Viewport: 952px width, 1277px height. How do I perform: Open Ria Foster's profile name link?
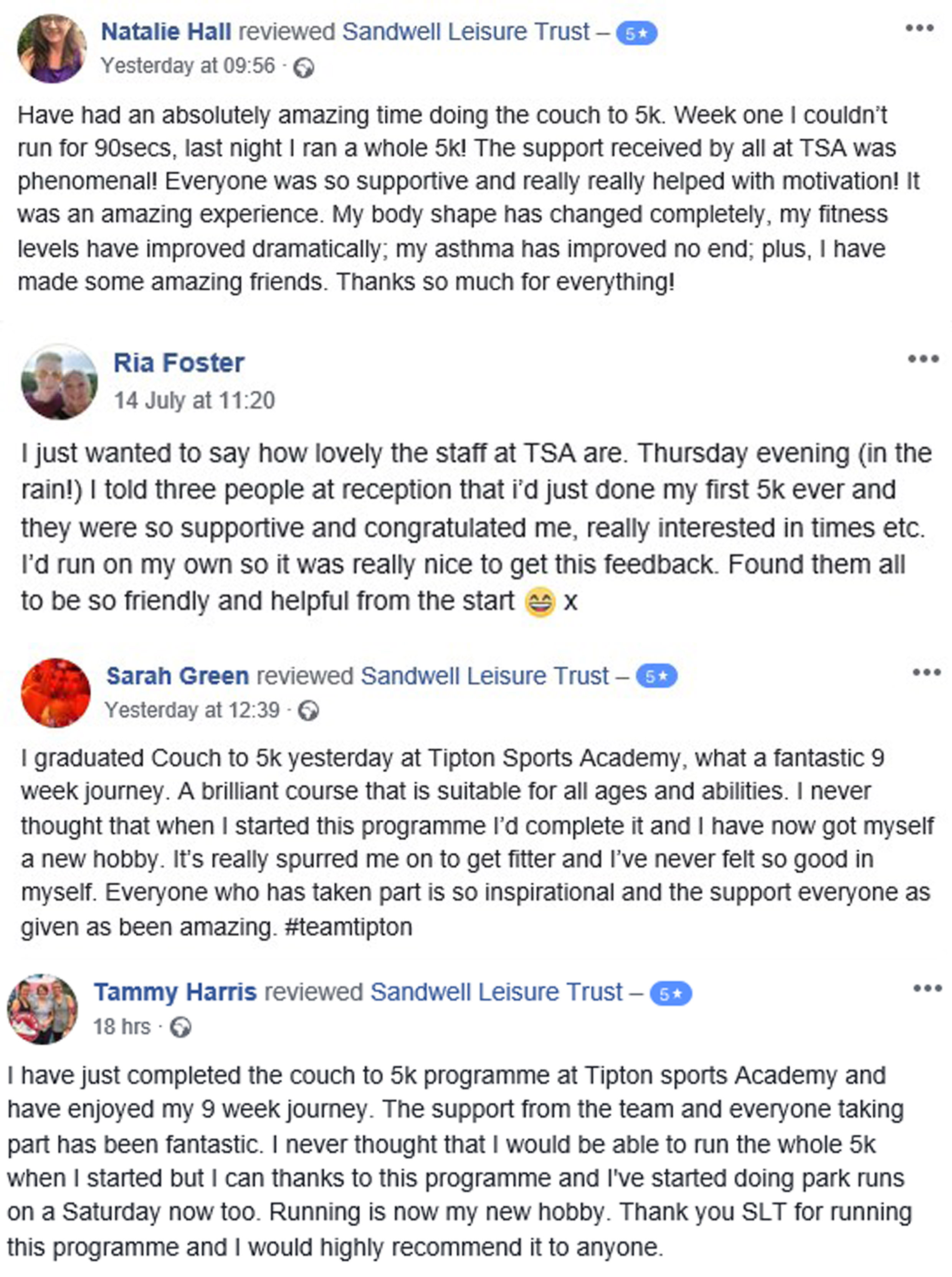pyautogui.click(x=178, y=363)
